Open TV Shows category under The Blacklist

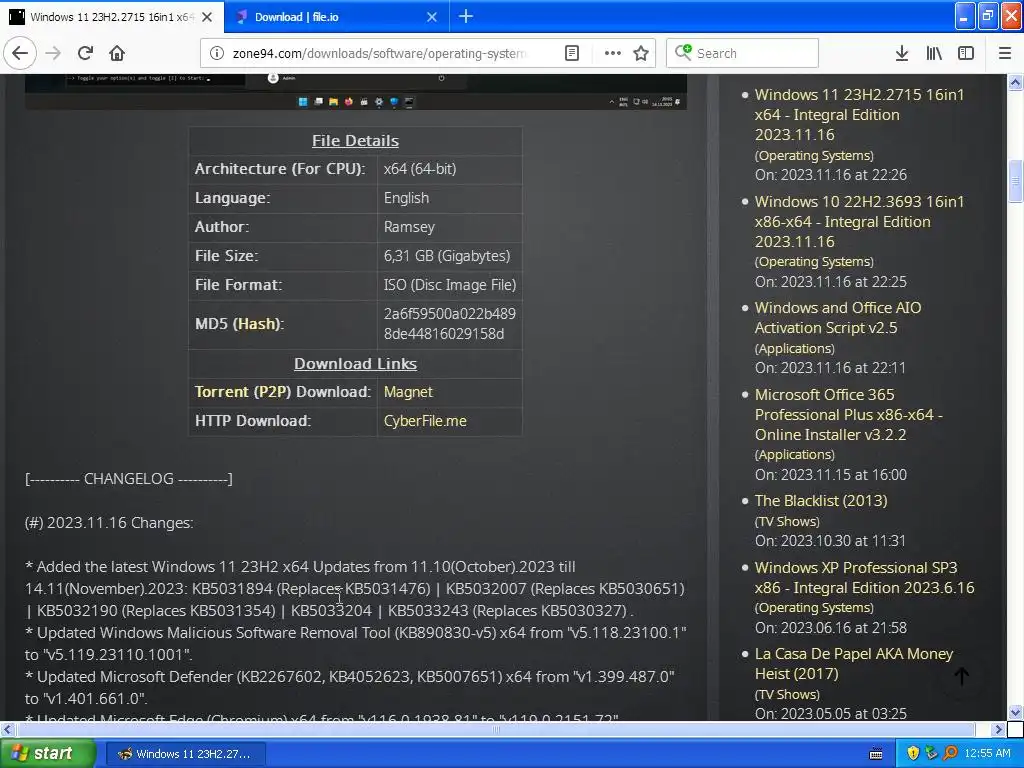tap(787, 521)
